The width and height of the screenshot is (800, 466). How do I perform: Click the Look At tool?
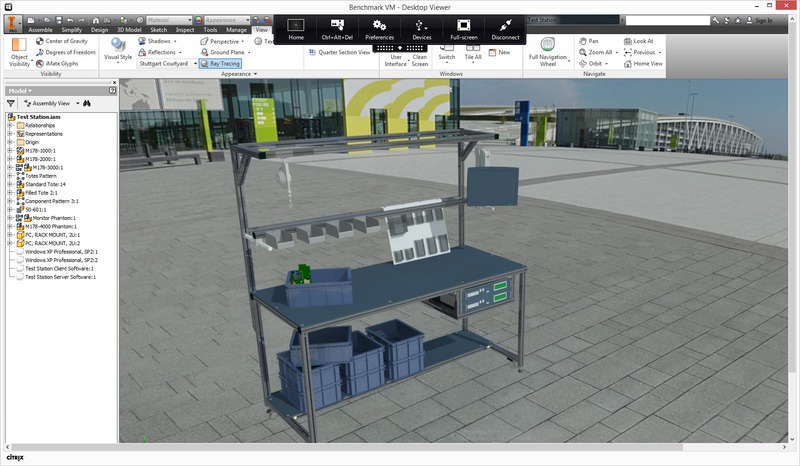click(626, 41)
